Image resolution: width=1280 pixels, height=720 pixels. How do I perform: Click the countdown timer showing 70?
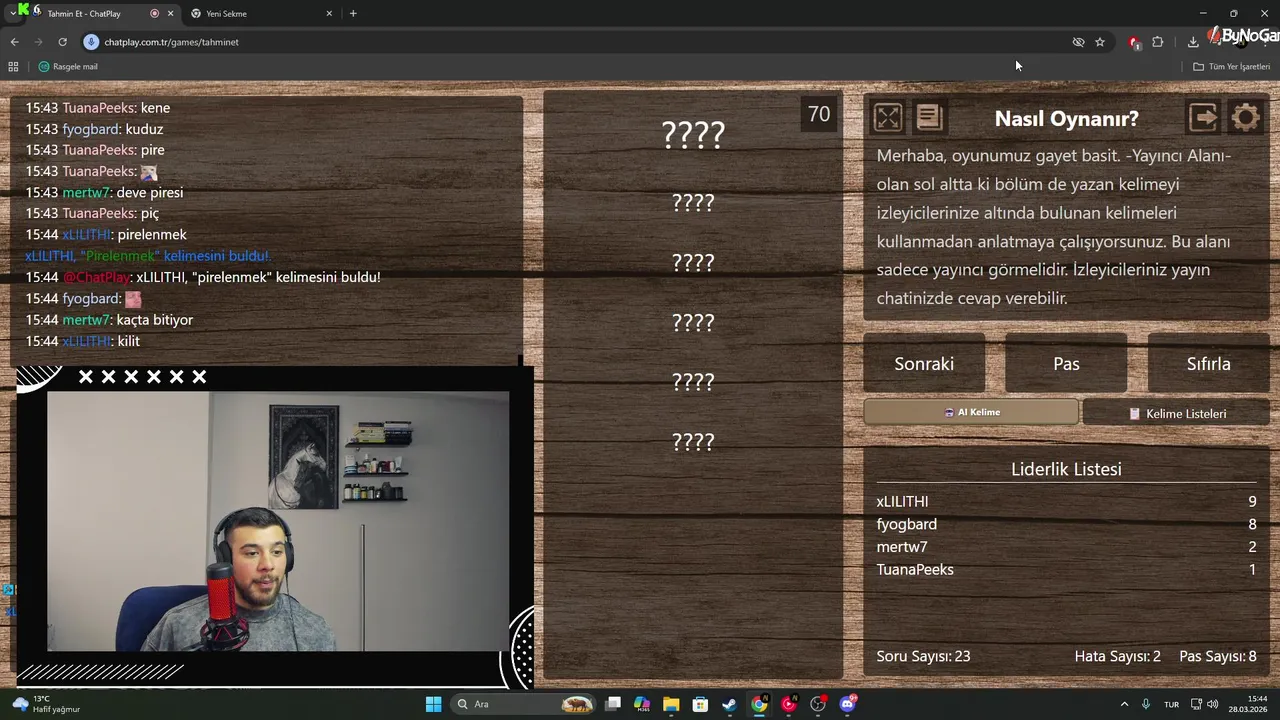(x=819, y=114)
